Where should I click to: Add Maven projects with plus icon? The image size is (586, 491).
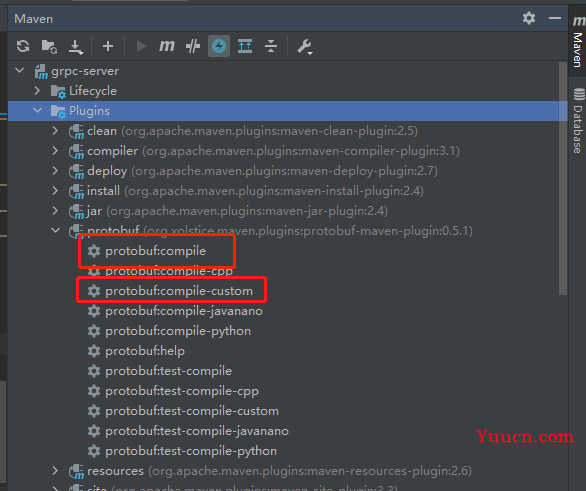pos(108,46)
